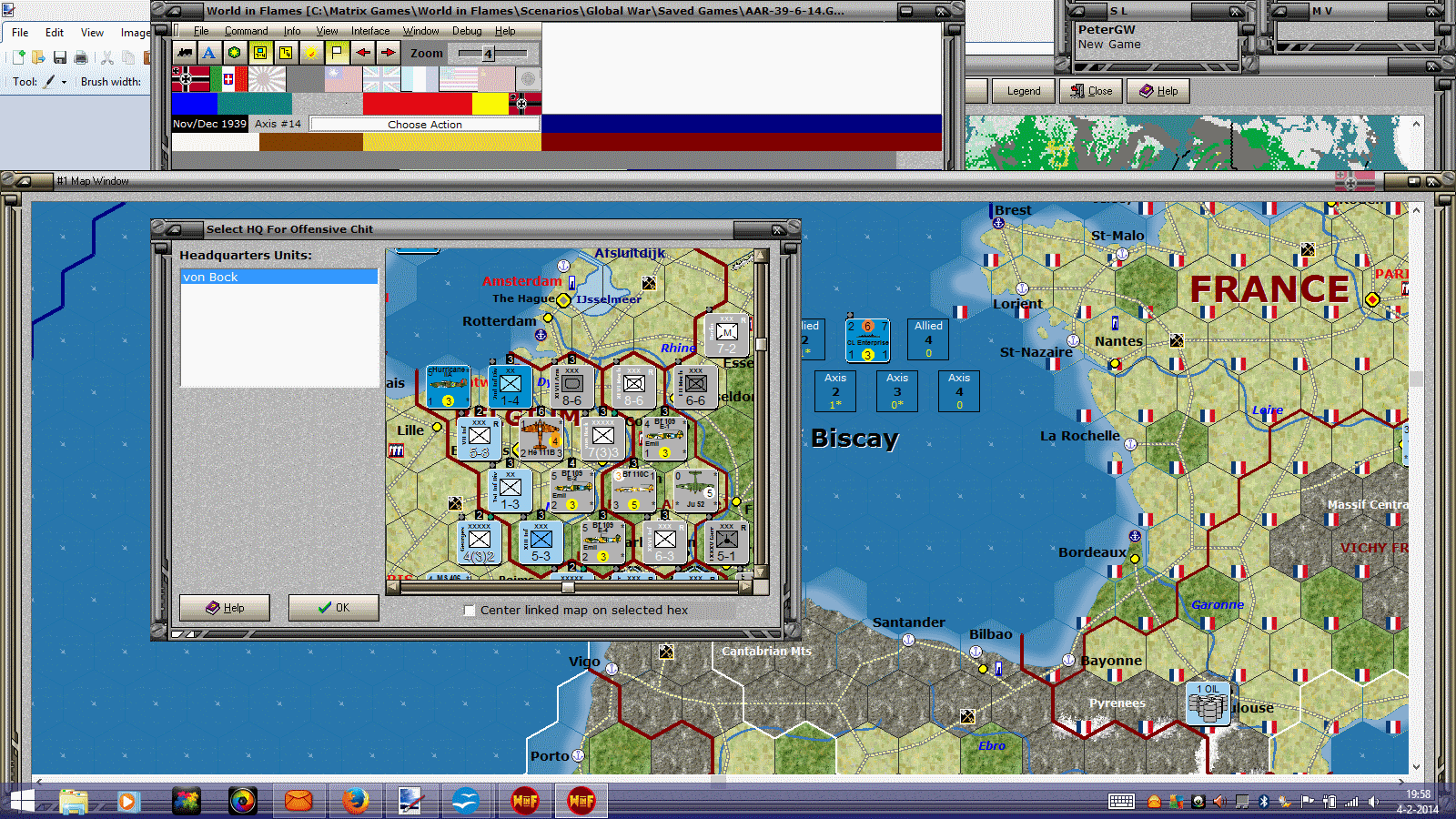Select the United States flag

(x=458, y=79)
